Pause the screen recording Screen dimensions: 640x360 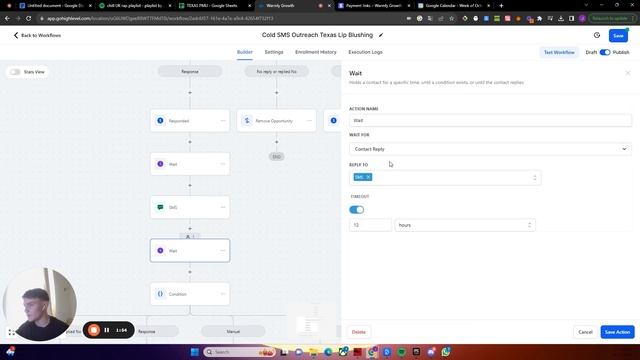click(x=107, y=330)
